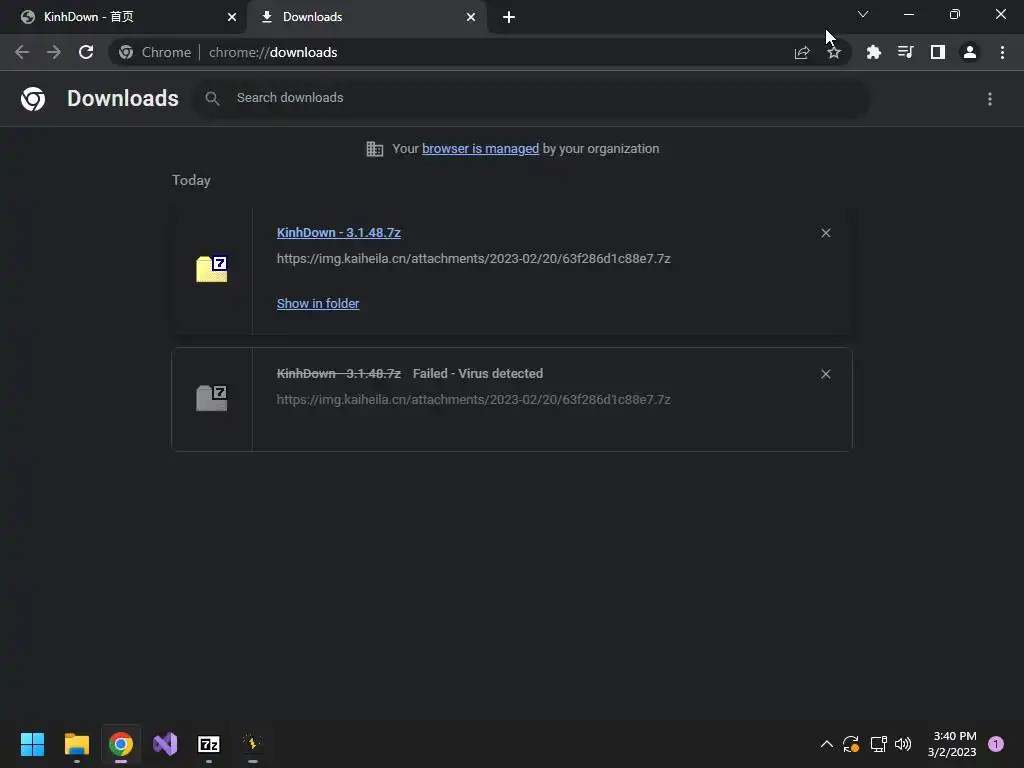This screenshot has width=1024, height=768.
Task: Show hidden system tray icons
Action: 826,744
